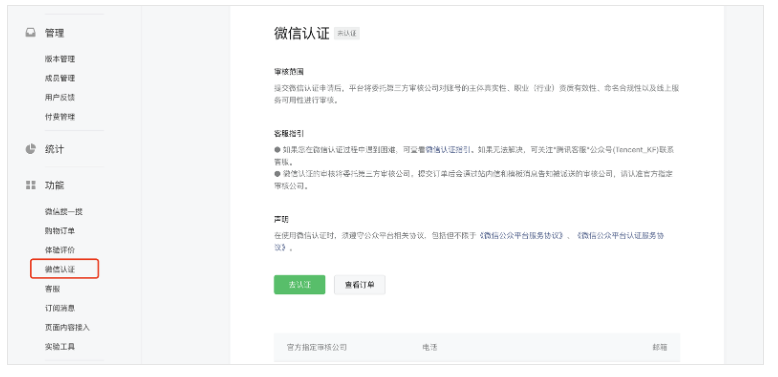Click the 查看订单 button
Image resolution: width=778 pixels, height=377 pixels.
click(x=360, y=285)
